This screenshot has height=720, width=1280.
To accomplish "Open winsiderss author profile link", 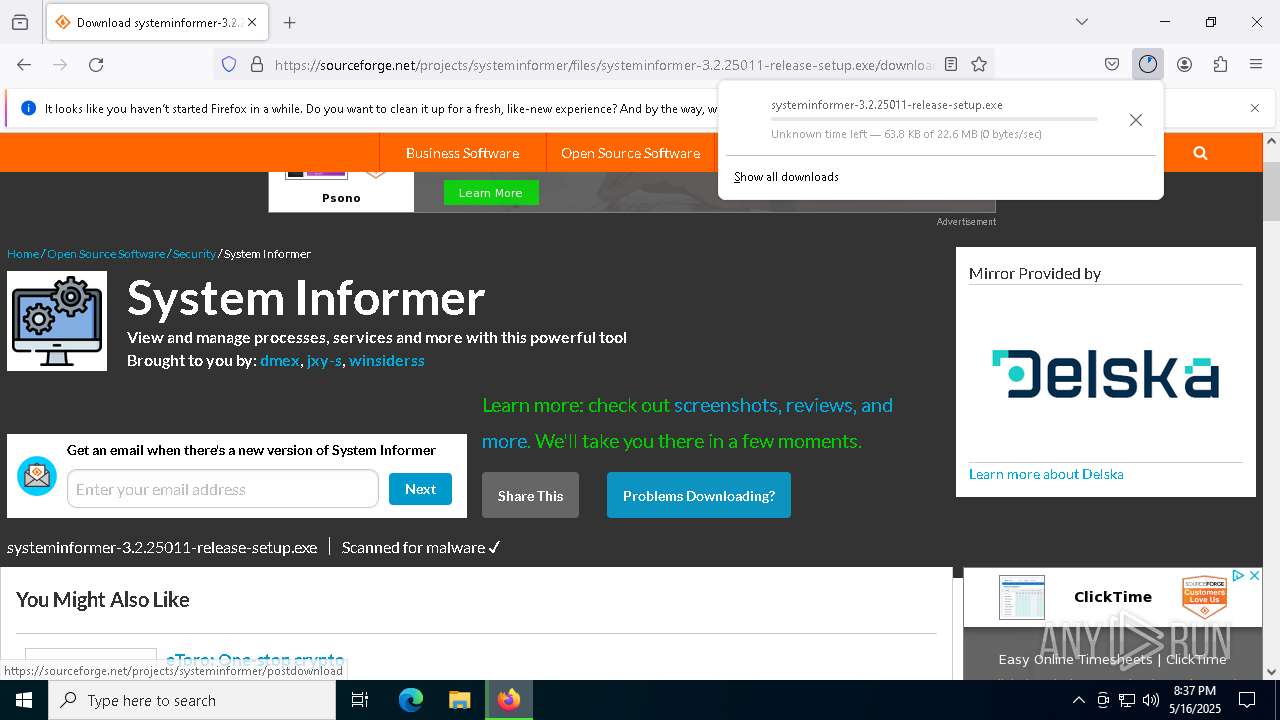I will coord(387,360).
